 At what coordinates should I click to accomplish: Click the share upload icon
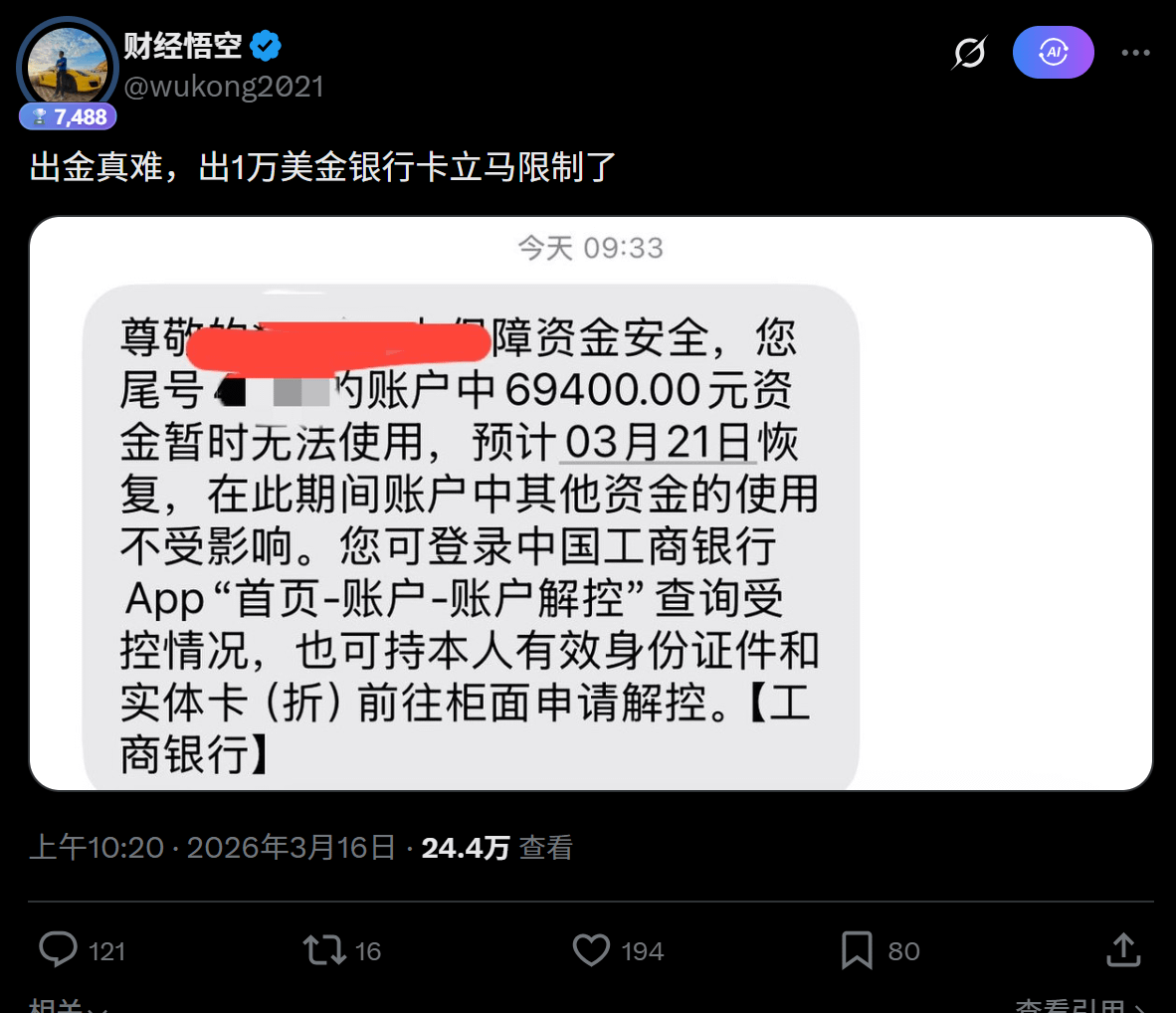click(x=1123, y=950)
